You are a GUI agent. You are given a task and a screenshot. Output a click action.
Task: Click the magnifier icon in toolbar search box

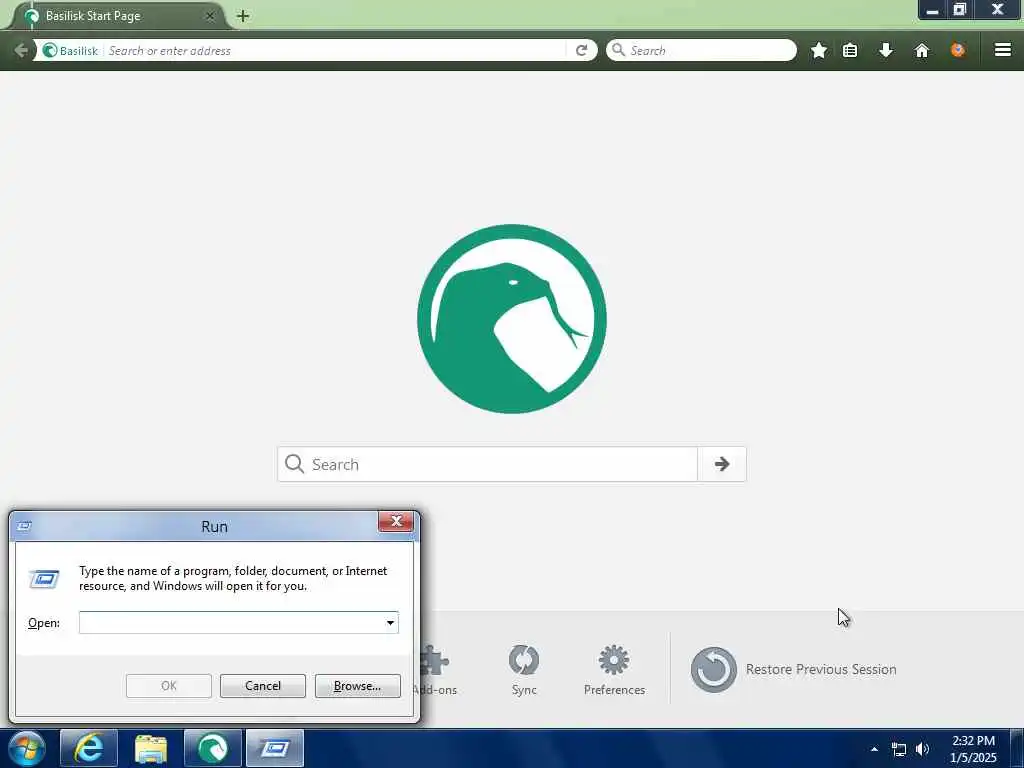tap(618, 50)
